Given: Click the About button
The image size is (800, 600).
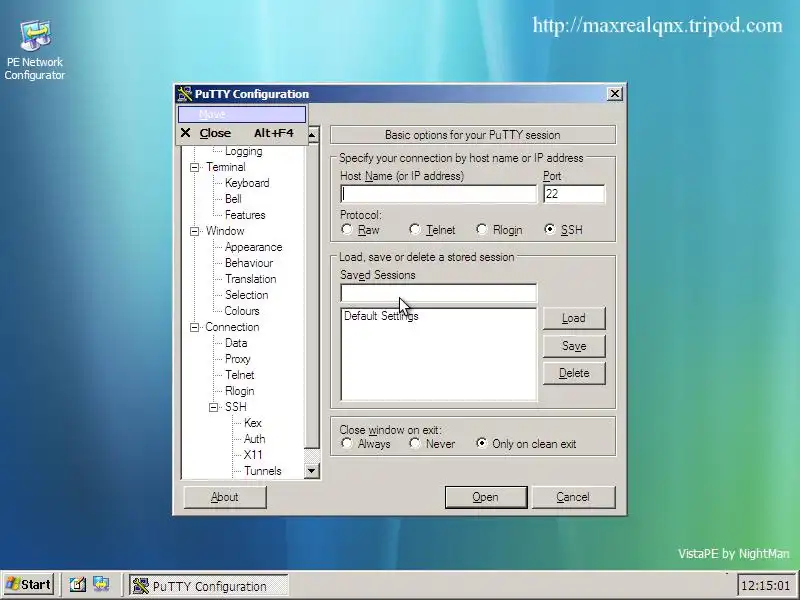Looking at the screenshot, I should (x=224, y=497).
